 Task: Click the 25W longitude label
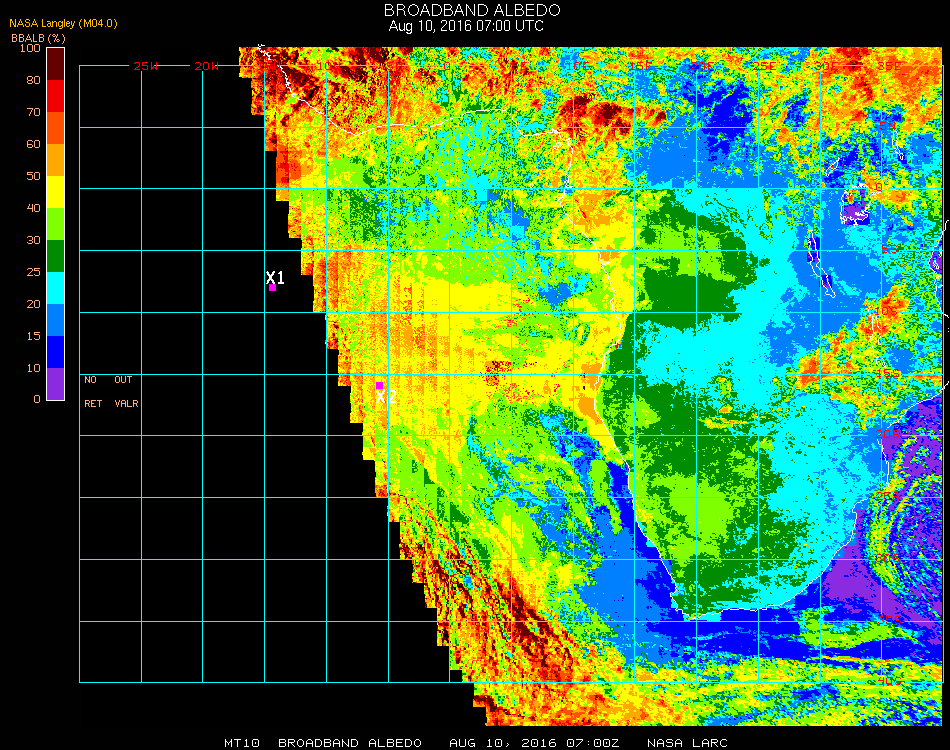click(x=145, y=66)
